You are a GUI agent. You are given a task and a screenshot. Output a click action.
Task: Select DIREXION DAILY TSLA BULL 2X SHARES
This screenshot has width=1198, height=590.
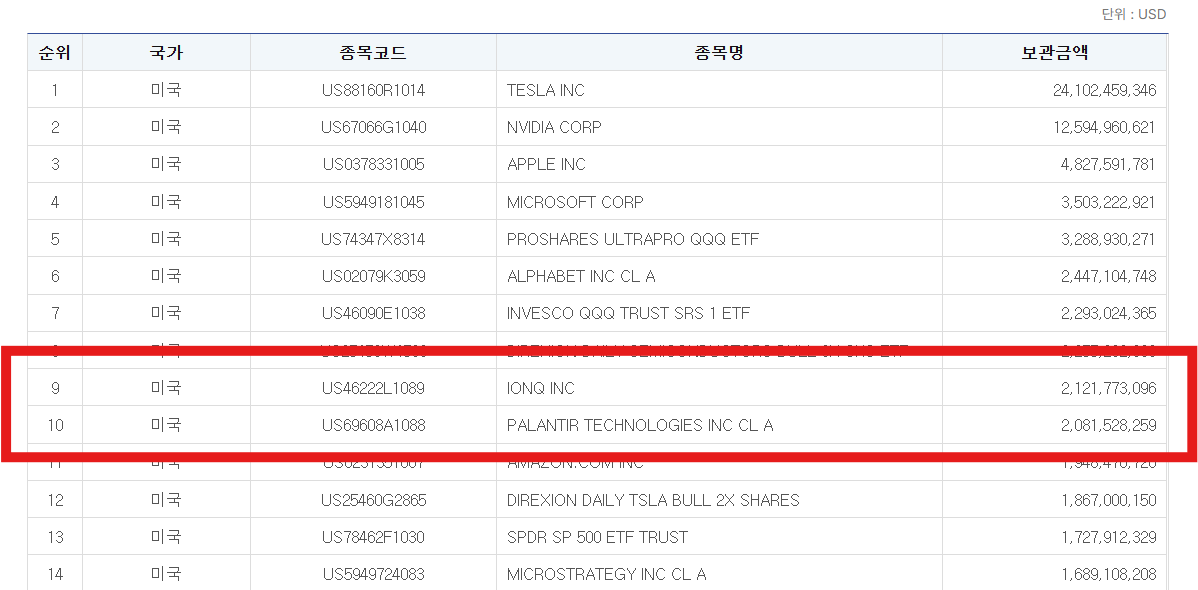coord(653,500)
